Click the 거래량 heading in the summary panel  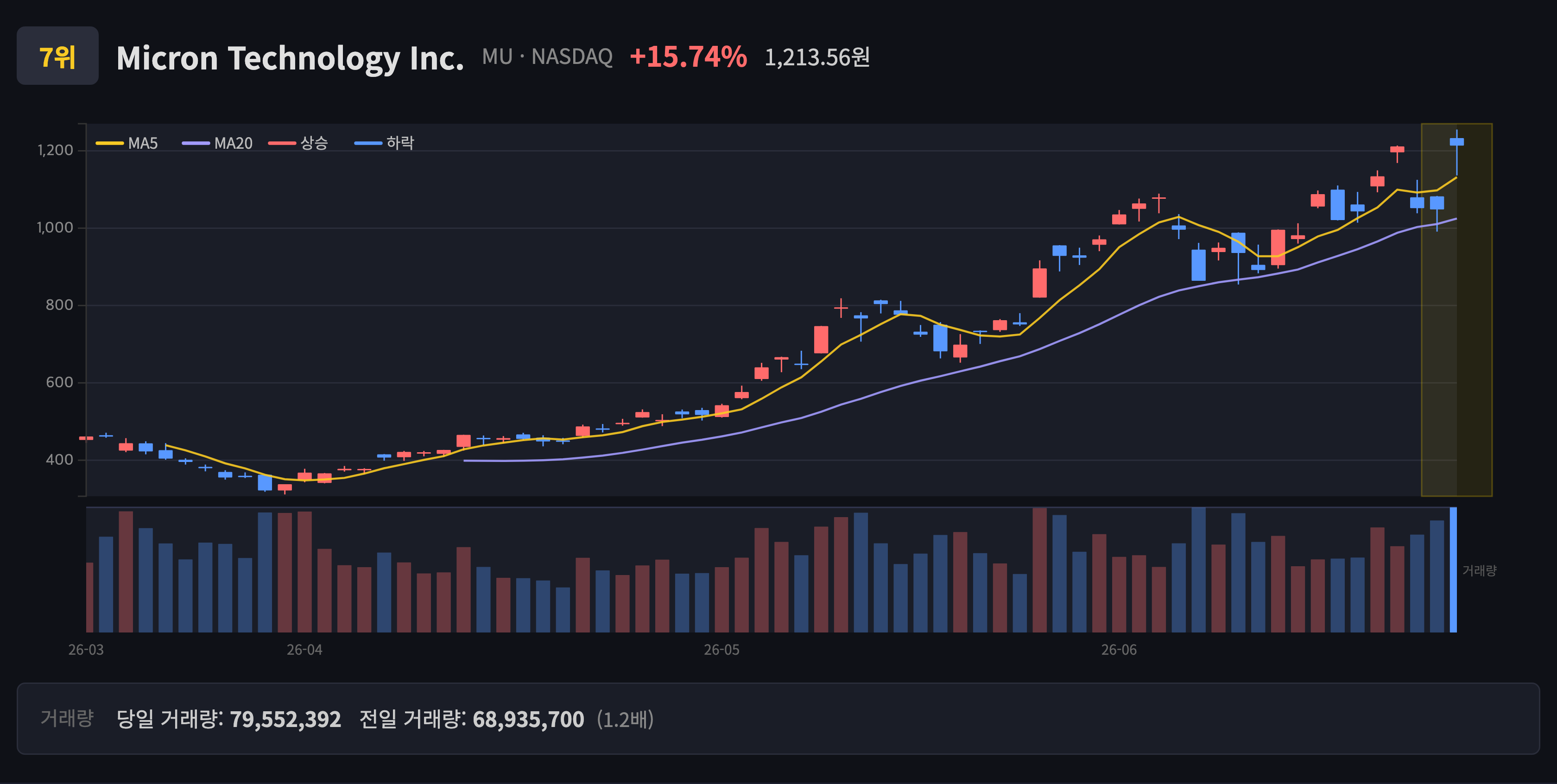(x=67, y=719)
